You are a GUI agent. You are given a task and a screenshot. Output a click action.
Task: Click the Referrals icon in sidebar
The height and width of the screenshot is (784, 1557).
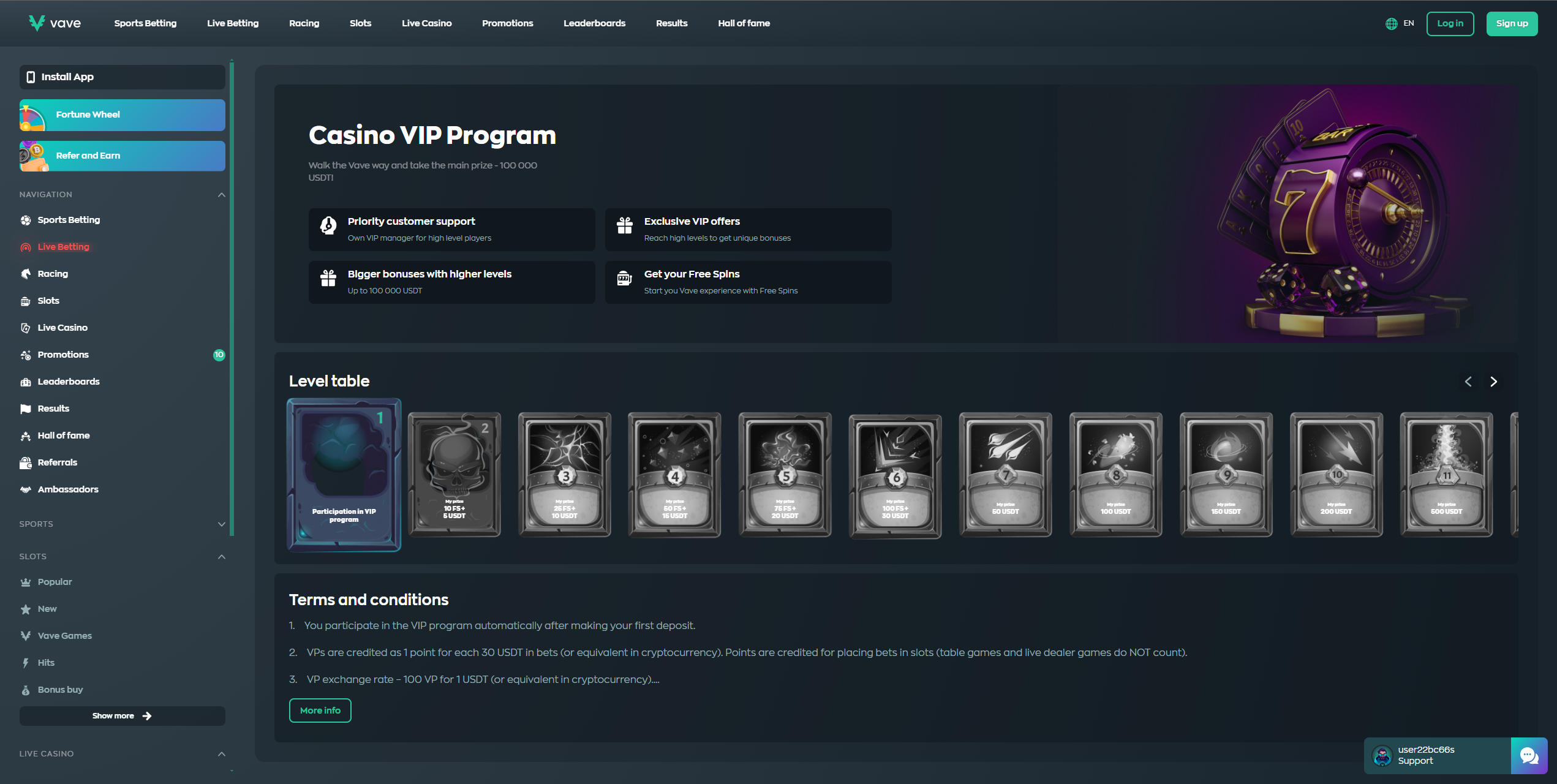(x=26, y=463)
